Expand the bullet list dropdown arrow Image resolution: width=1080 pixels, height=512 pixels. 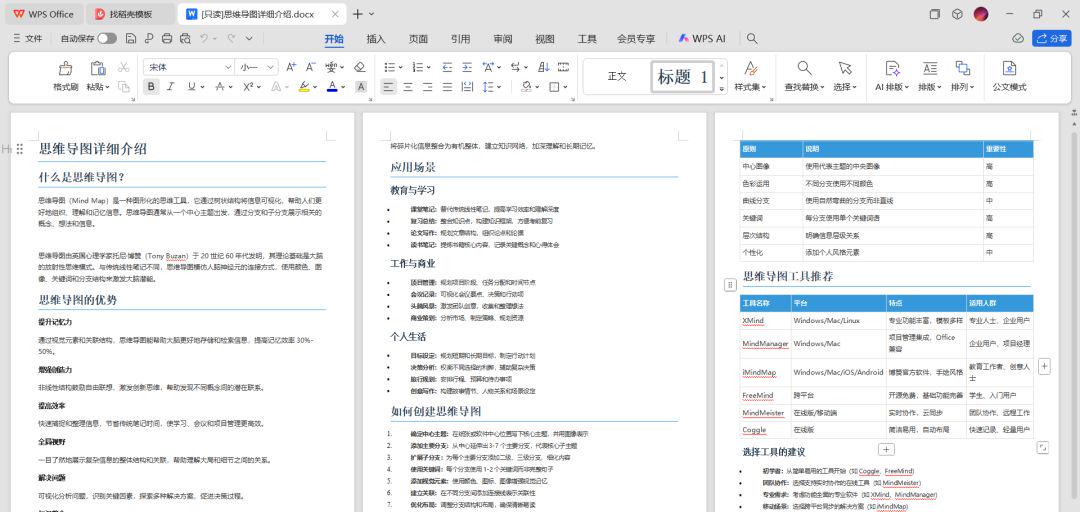400,67
